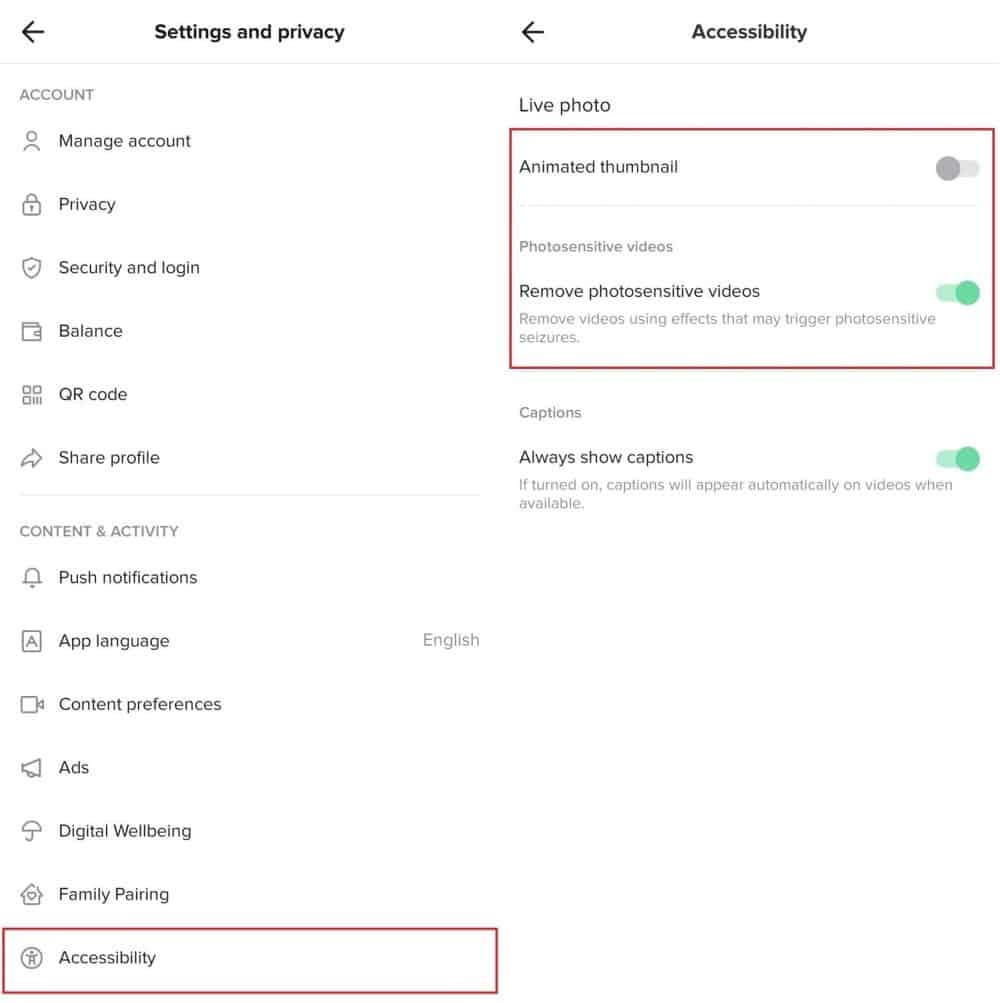Click the QR code icon
This screenshot has width=1000, height=1003.
(x=32, y=395)
